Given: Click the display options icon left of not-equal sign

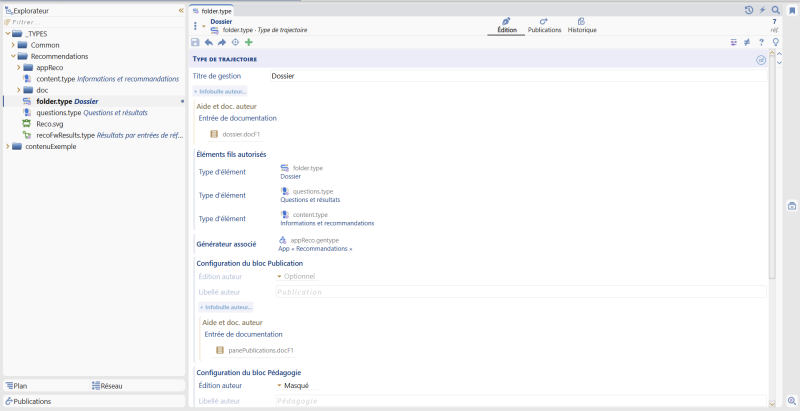Looking at the screenshot, I should 734,42.
